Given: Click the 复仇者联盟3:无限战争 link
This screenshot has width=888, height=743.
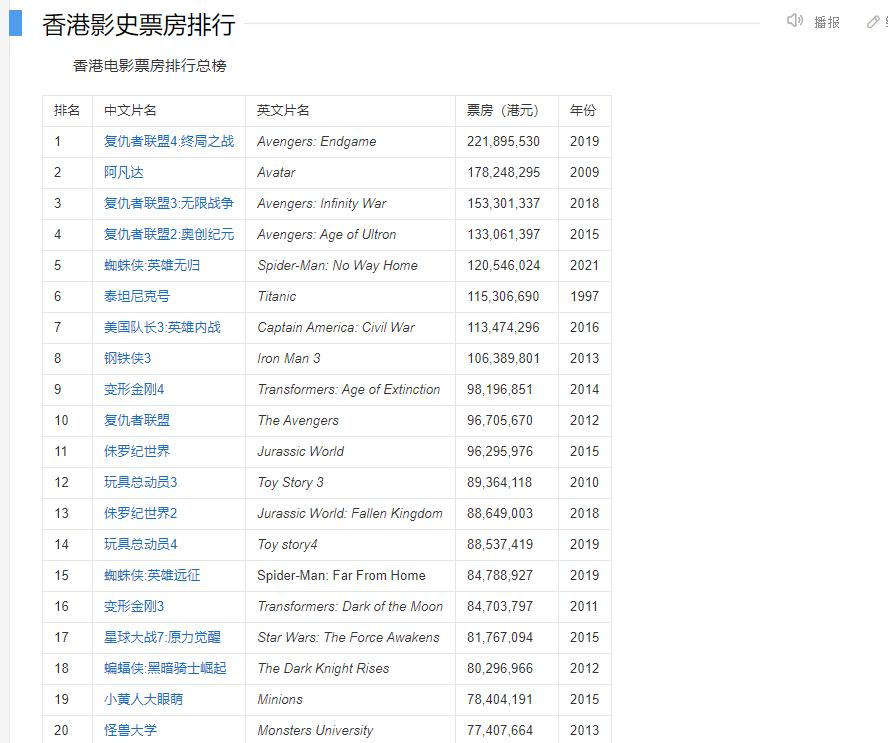Looking at the screenshot, I should [x=168, y=203].
